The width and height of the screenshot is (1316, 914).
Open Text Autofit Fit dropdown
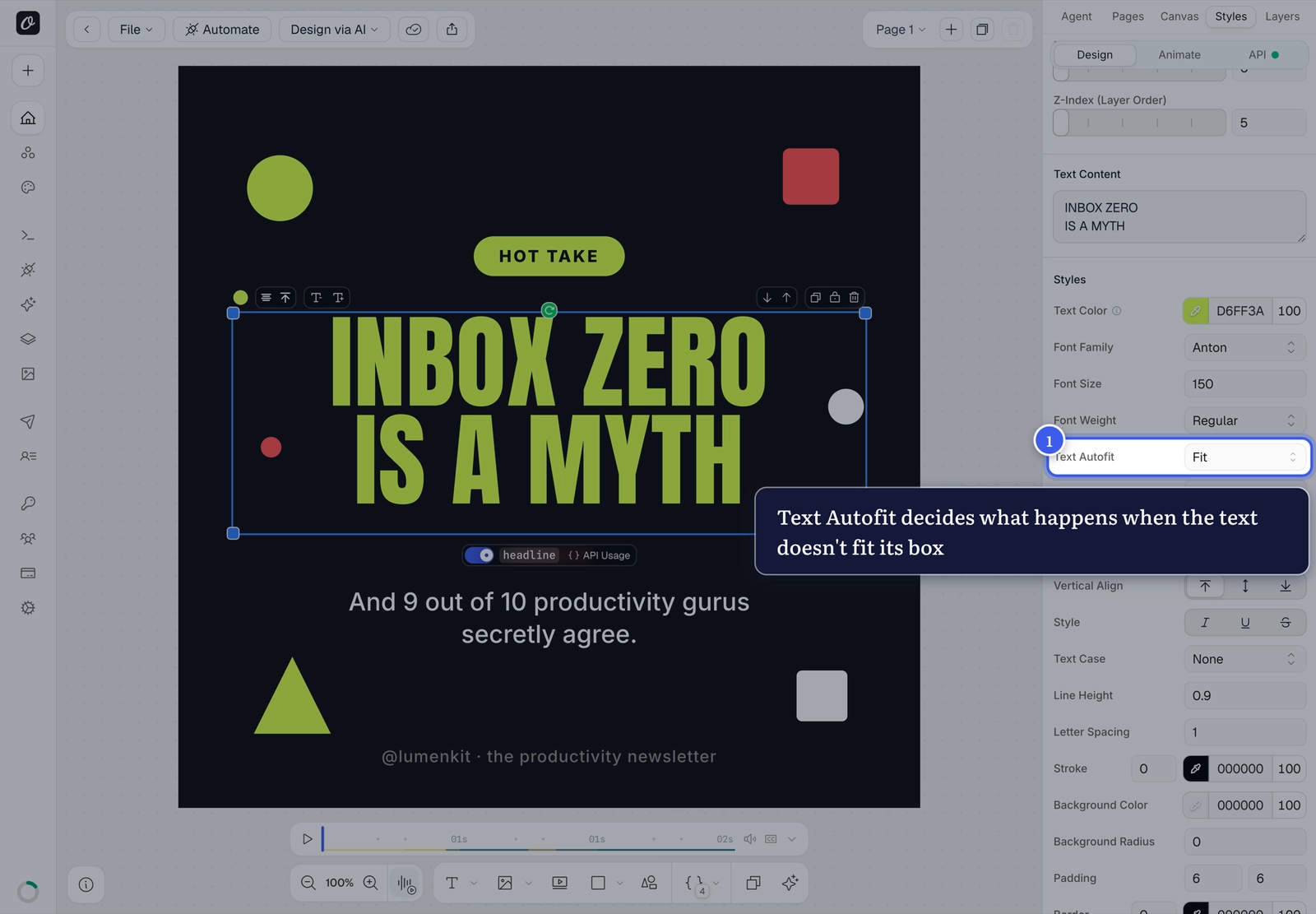[x=1244, y=457]
